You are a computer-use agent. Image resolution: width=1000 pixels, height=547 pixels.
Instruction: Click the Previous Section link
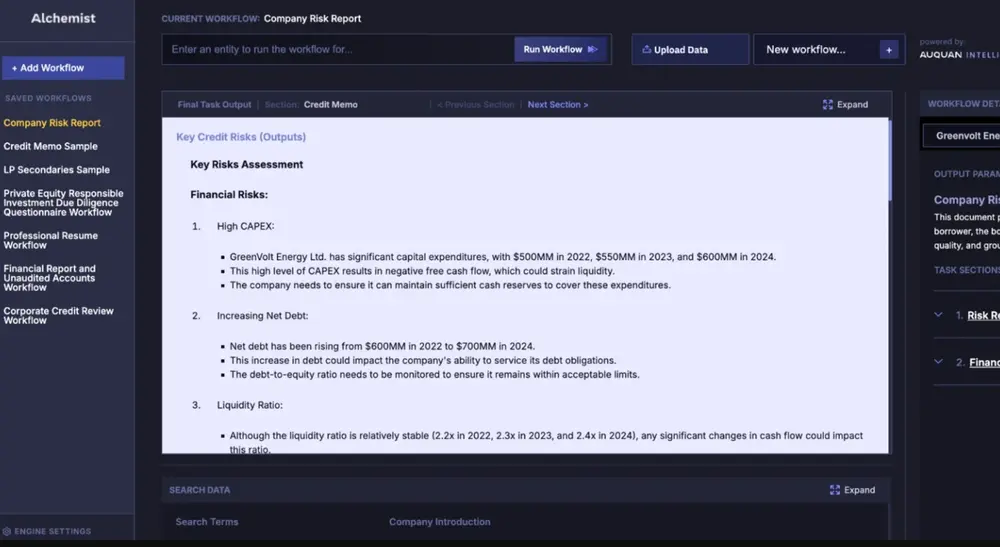pos(475,105)
